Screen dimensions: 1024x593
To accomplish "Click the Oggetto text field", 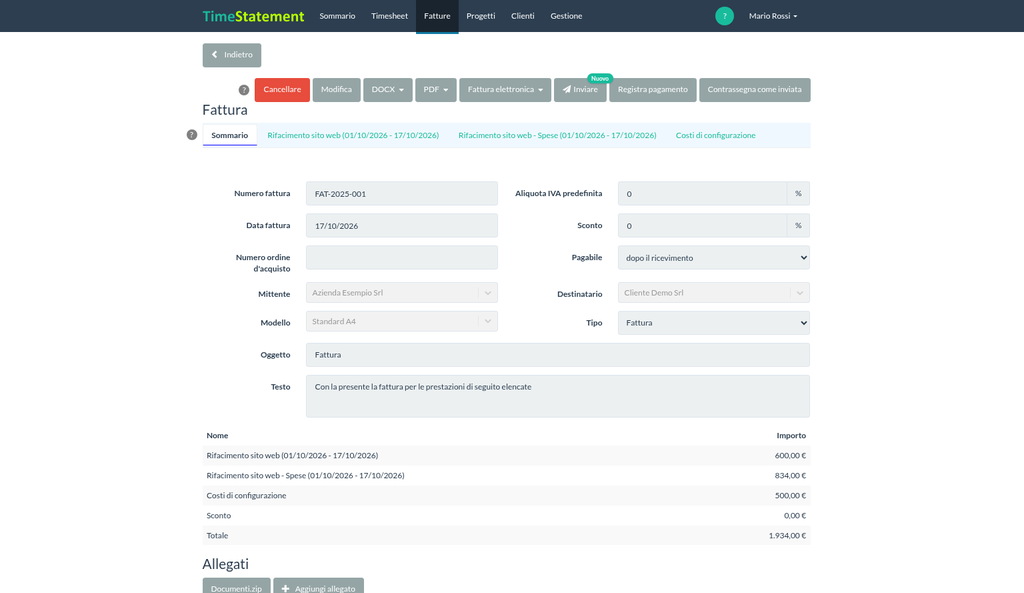I will [558, 355].
